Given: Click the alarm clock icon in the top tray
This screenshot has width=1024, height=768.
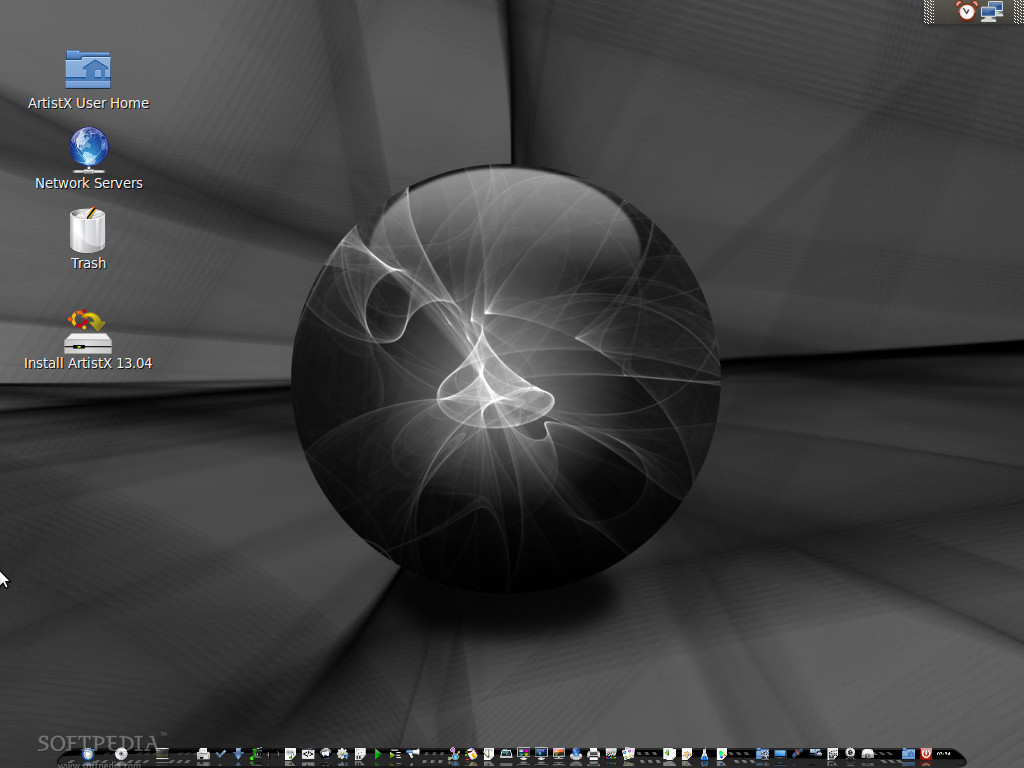Looking at the screenshot, I should click(966, 11).
